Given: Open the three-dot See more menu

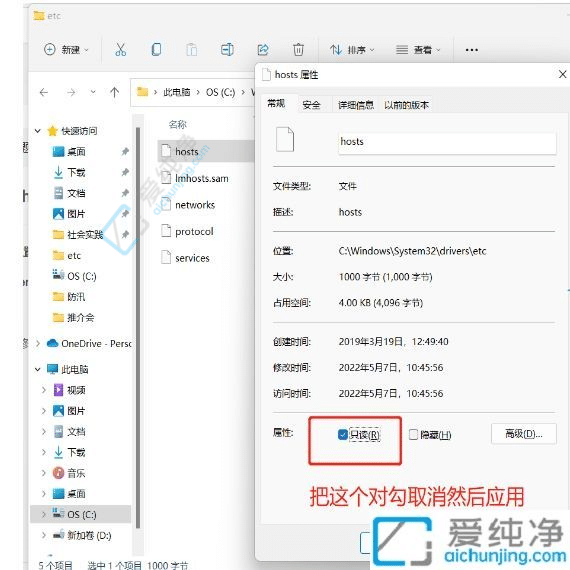Looking at the screenshot, I should coord(471,50).
